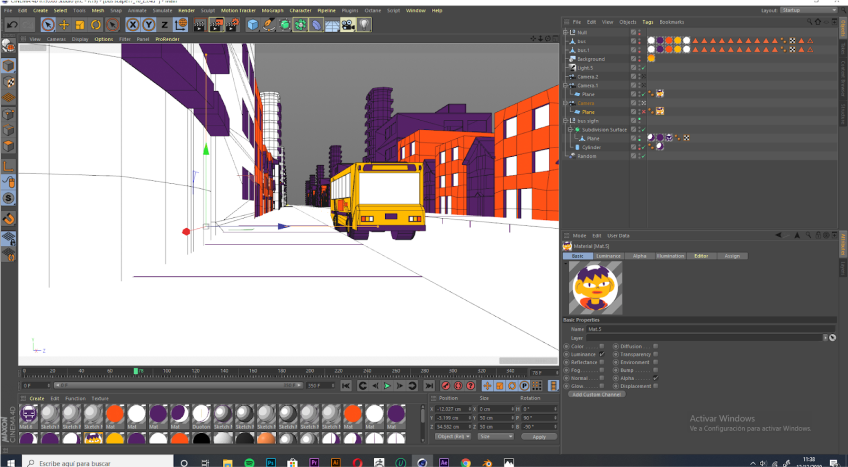The image size is (848, 467).
Task: Click the Undo arrow icon
Action: pos(13,24)
